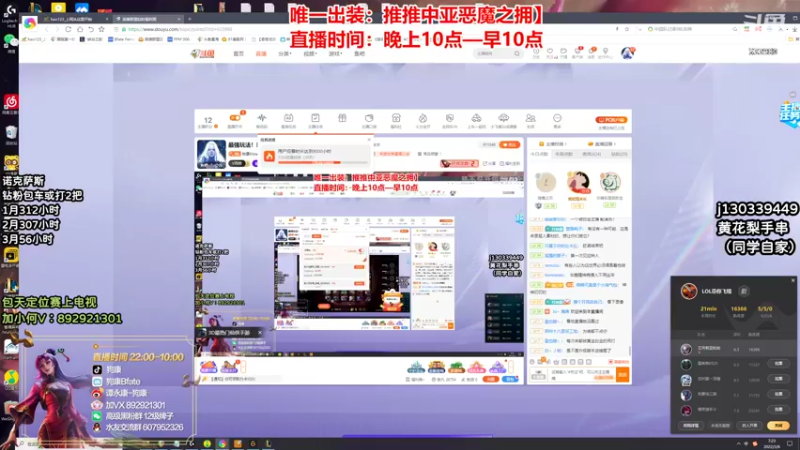Click the round badge beside the LOL panel name
This screenshot has width=800, height=450.
(743, 291)
